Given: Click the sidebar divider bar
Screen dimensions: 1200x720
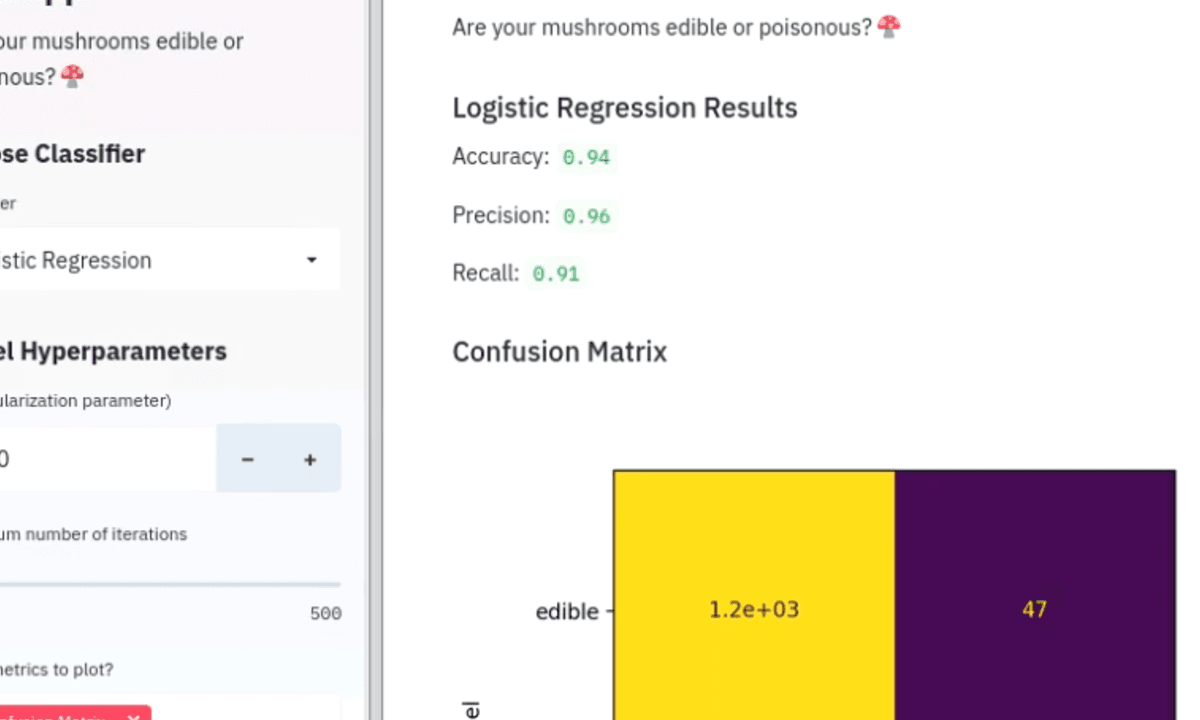Looking at the screenshot, I should coord(376,360).
